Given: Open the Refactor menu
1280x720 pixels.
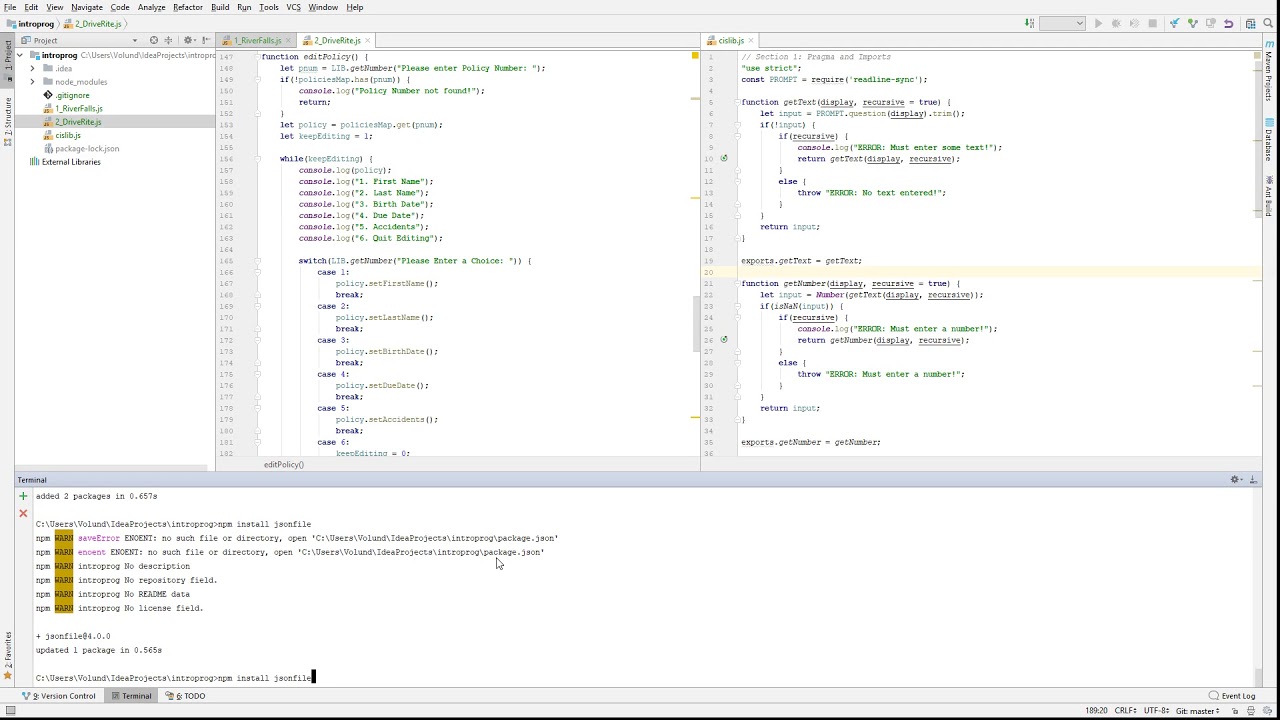Looking at the screenshot, I should pos(188,7).
